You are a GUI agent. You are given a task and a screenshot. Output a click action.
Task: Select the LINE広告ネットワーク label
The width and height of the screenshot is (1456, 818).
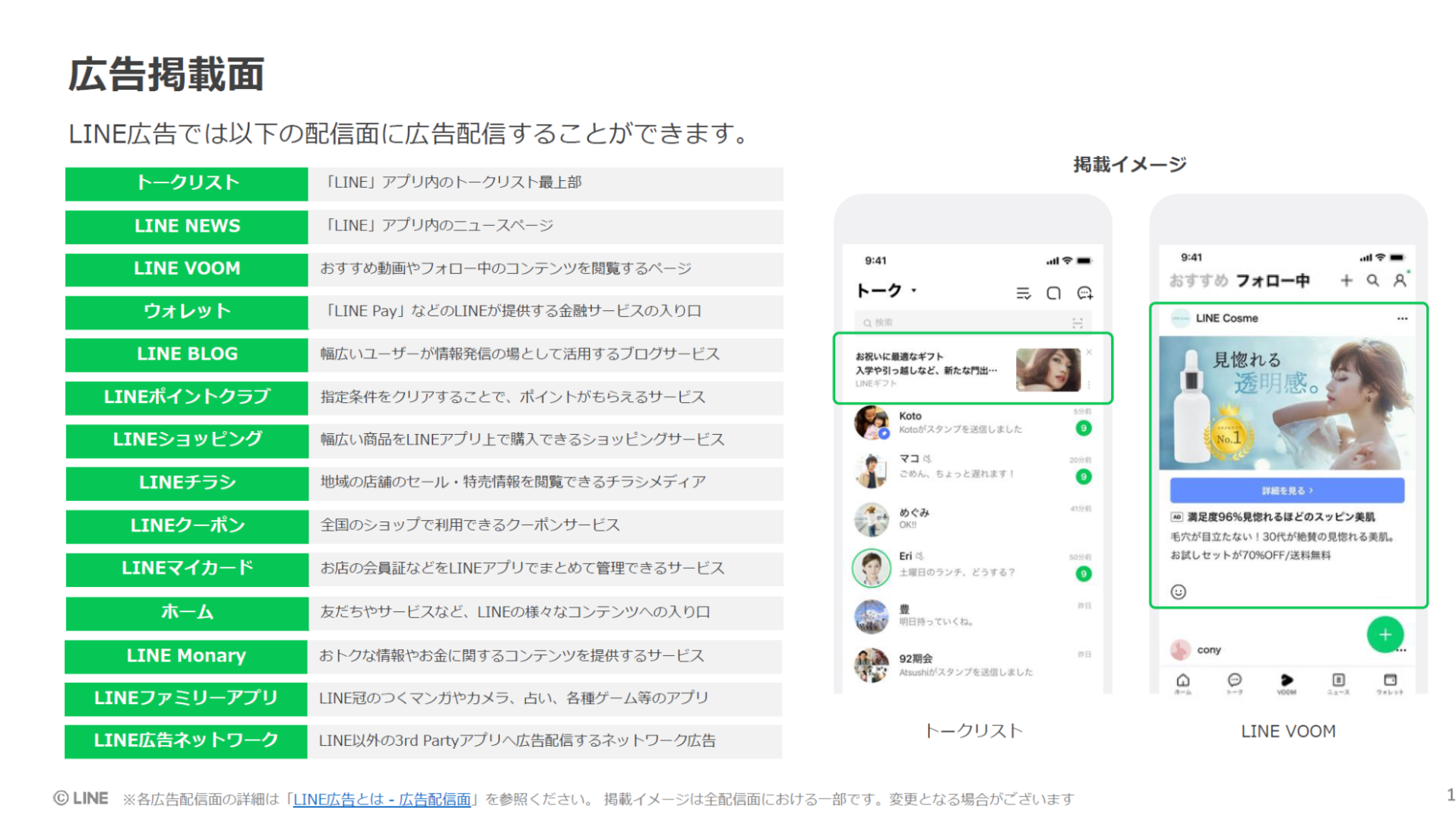coord(187,741)
